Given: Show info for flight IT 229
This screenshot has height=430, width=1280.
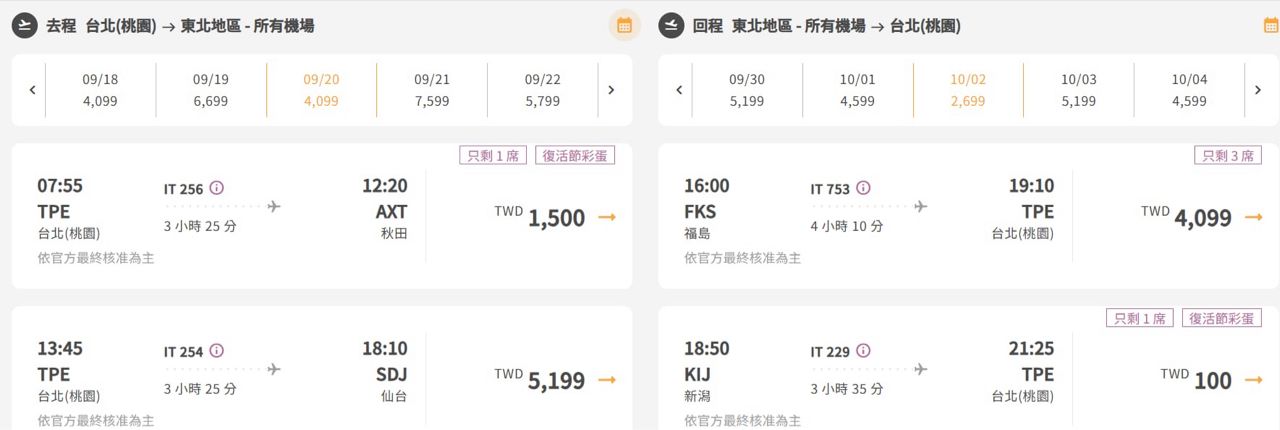Looking at the screenshot, I should (x=864, y=351).
